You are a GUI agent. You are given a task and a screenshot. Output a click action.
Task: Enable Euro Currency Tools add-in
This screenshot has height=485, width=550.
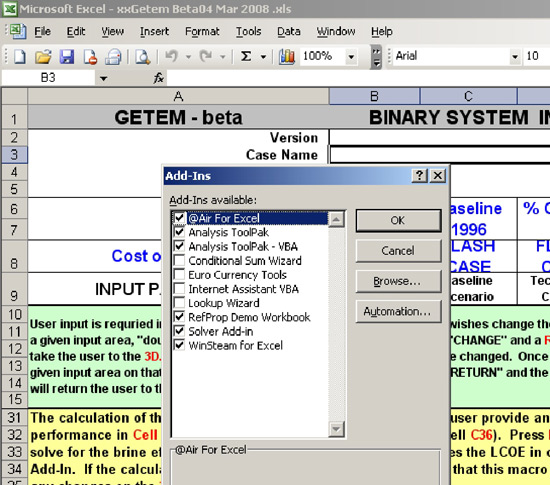click(179, 274)
